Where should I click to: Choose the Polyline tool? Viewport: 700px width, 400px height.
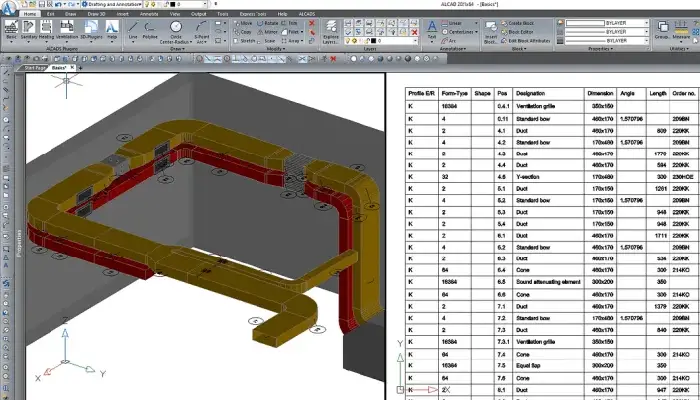(151, 28)
